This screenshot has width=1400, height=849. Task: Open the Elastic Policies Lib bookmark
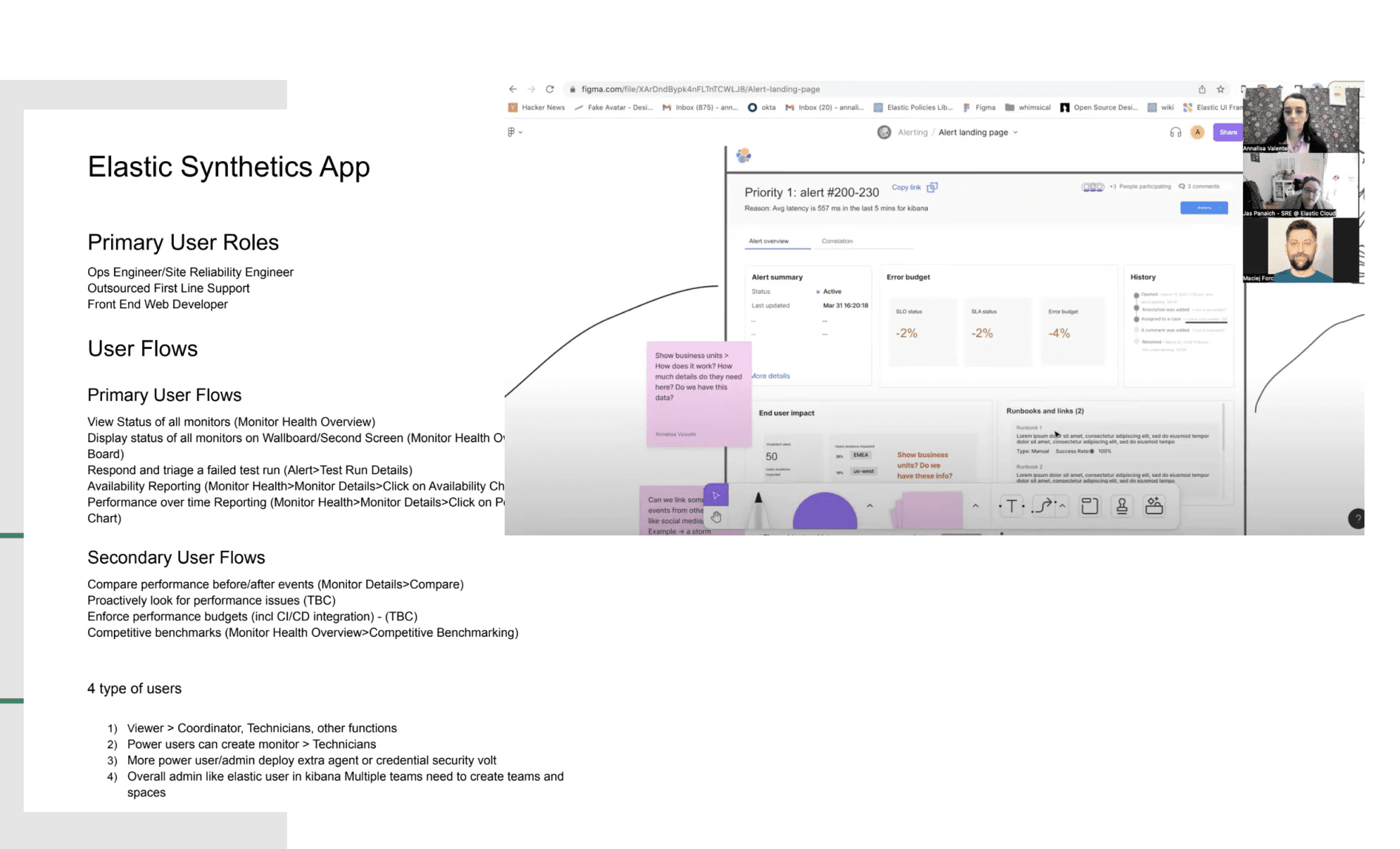point(913,107)
